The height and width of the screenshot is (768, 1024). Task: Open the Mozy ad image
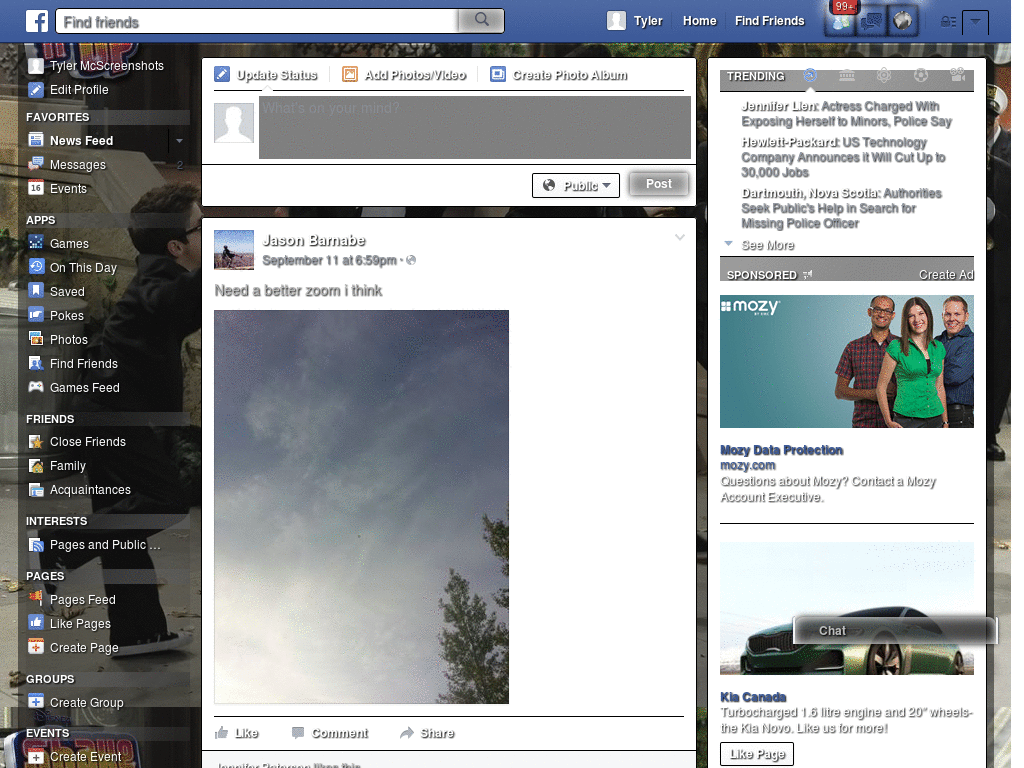pos(846,361)
